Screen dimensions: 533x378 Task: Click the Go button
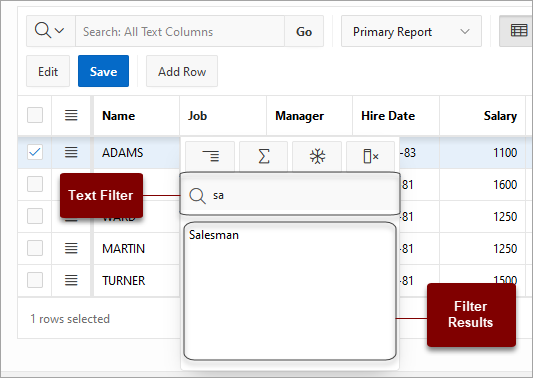tap(304, 31)
